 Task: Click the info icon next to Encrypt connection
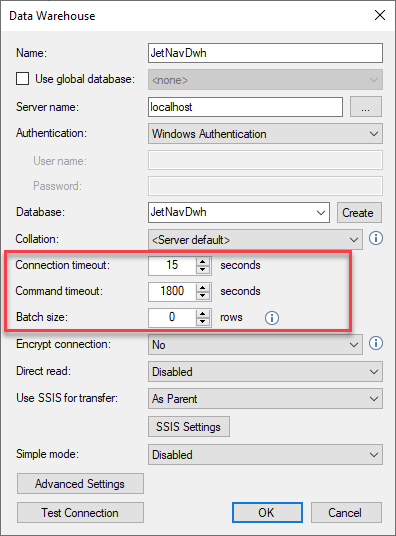click(x=376, y=343)
